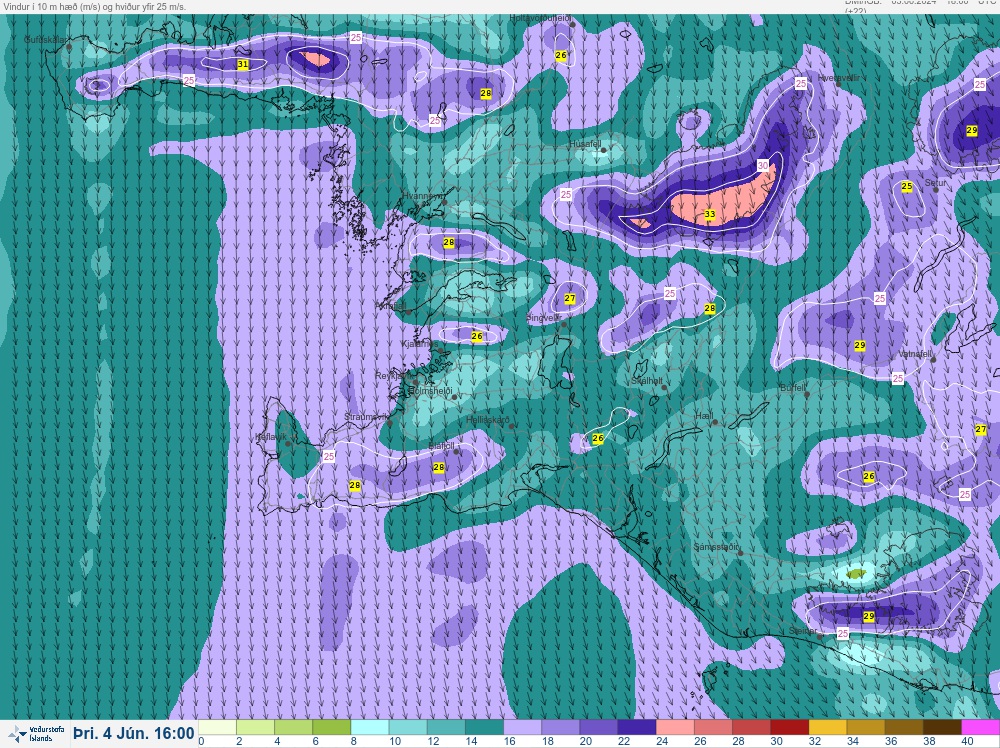Image resolution: width=1000 pixels, height=748 pixels.
Task: Click the gust value 28 below Hvanneyri
Action: pyautogui.click(x=448, y=242)
